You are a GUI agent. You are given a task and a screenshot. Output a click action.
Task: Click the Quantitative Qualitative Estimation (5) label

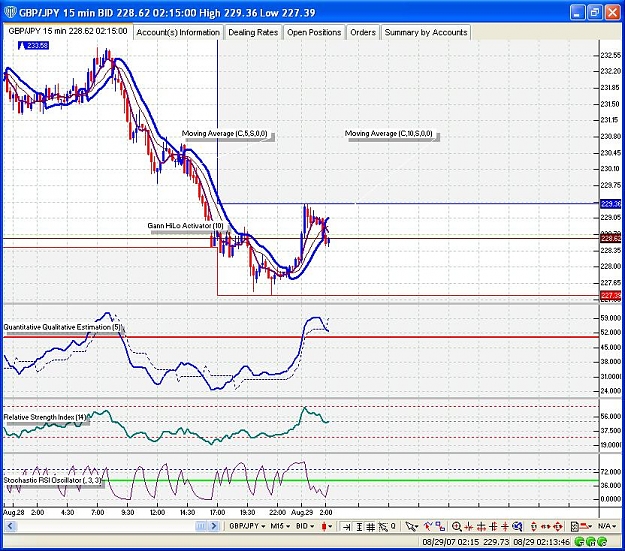pos(62,327)
